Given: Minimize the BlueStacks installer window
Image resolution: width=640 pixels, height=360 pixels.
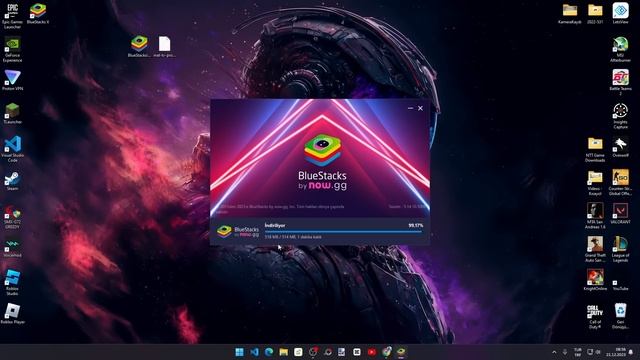Looking at the screenshot, I should (x=410, y=108).
